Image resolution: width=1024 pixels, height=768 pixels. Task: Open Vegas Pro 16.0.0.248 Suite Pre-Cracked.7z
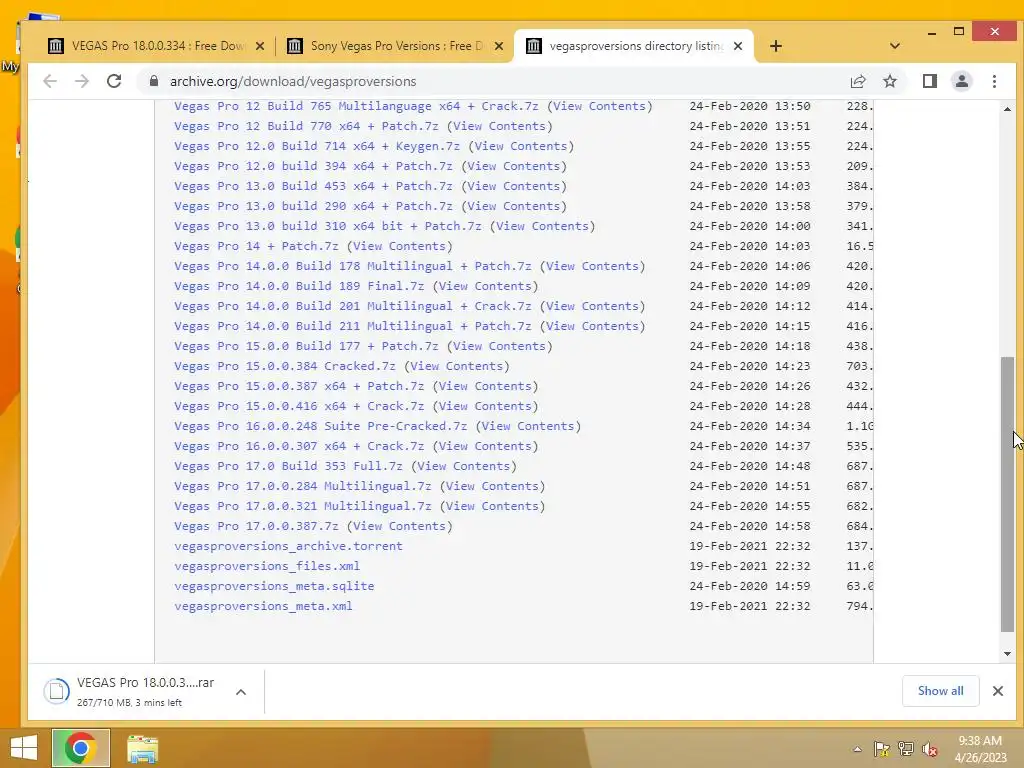(321, 426)
